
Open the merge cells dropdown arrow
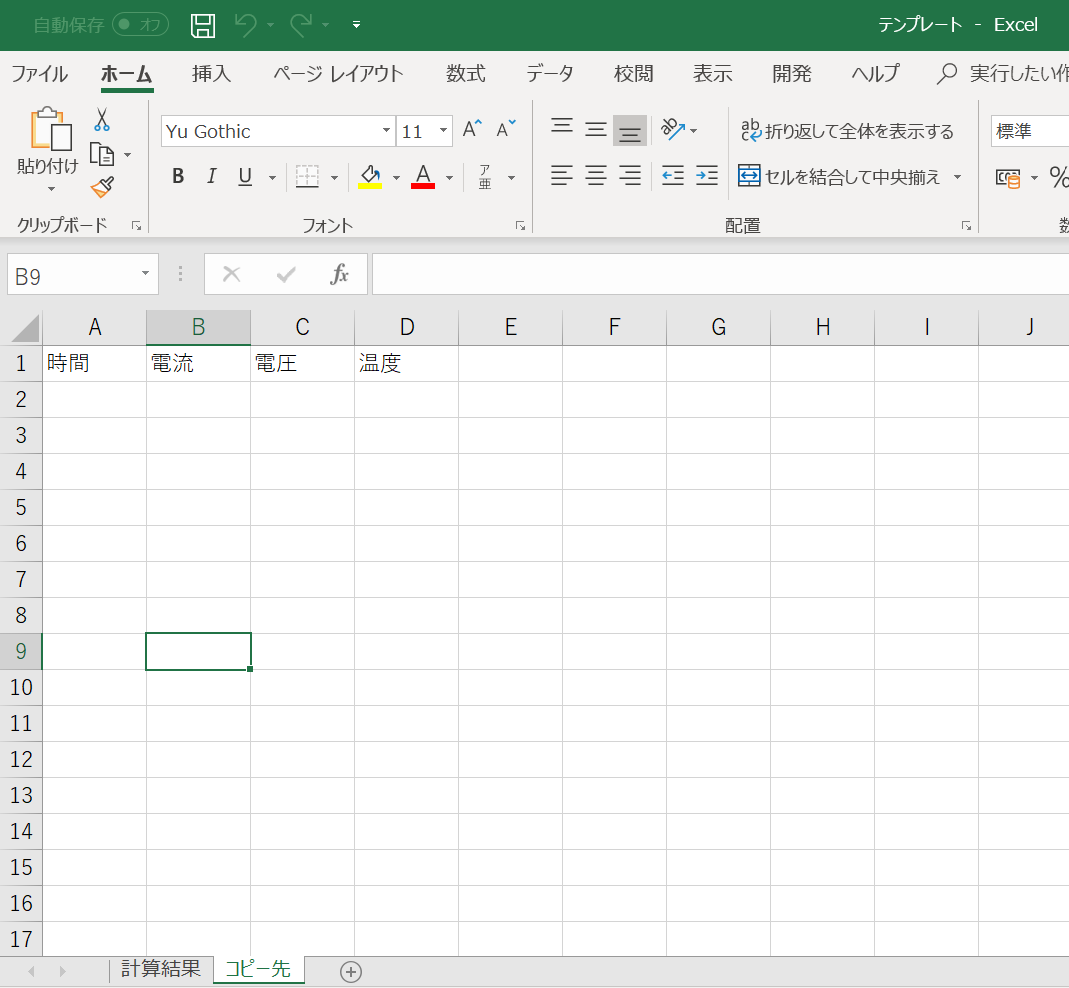957,177
